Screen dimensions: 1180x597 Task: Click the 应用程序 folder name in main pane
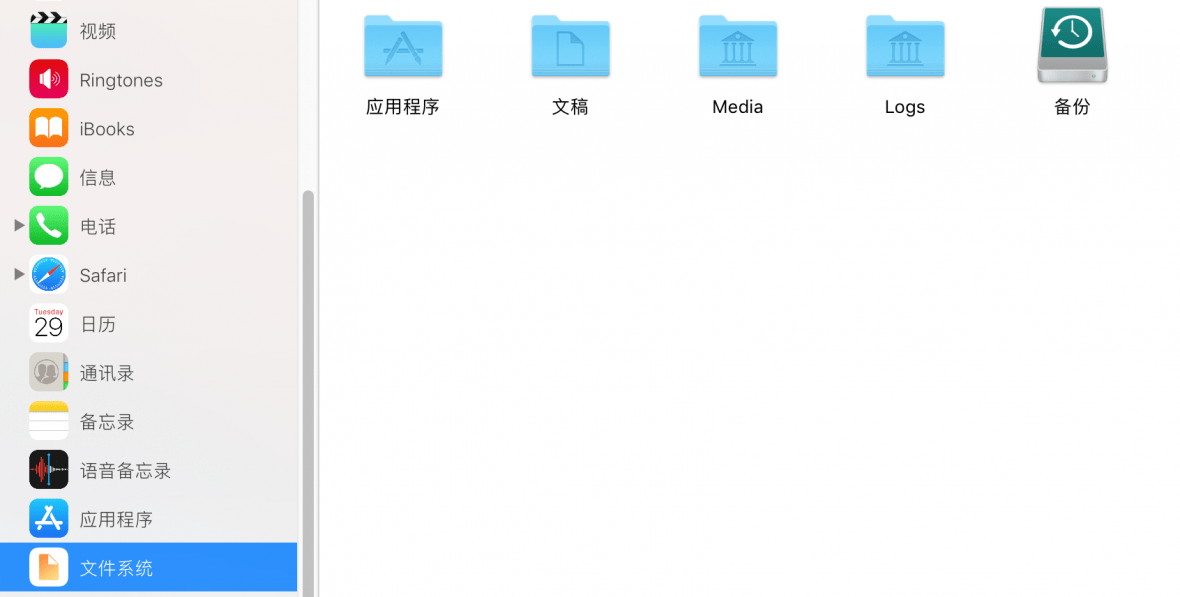403,107
